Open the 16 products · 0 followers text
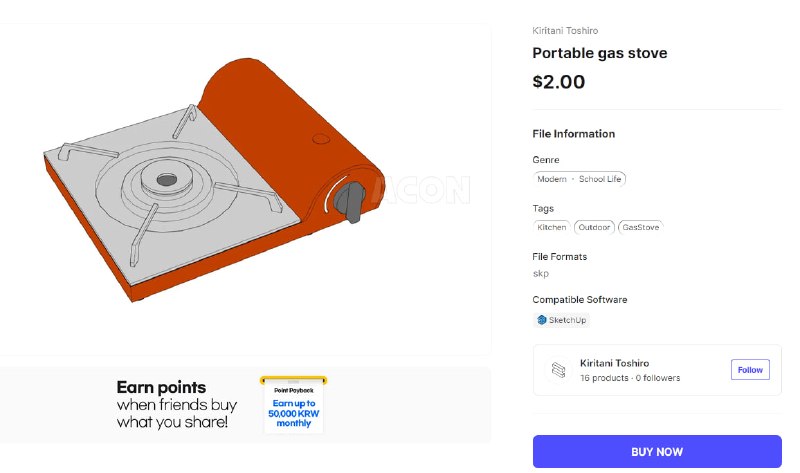 [630, 378]
